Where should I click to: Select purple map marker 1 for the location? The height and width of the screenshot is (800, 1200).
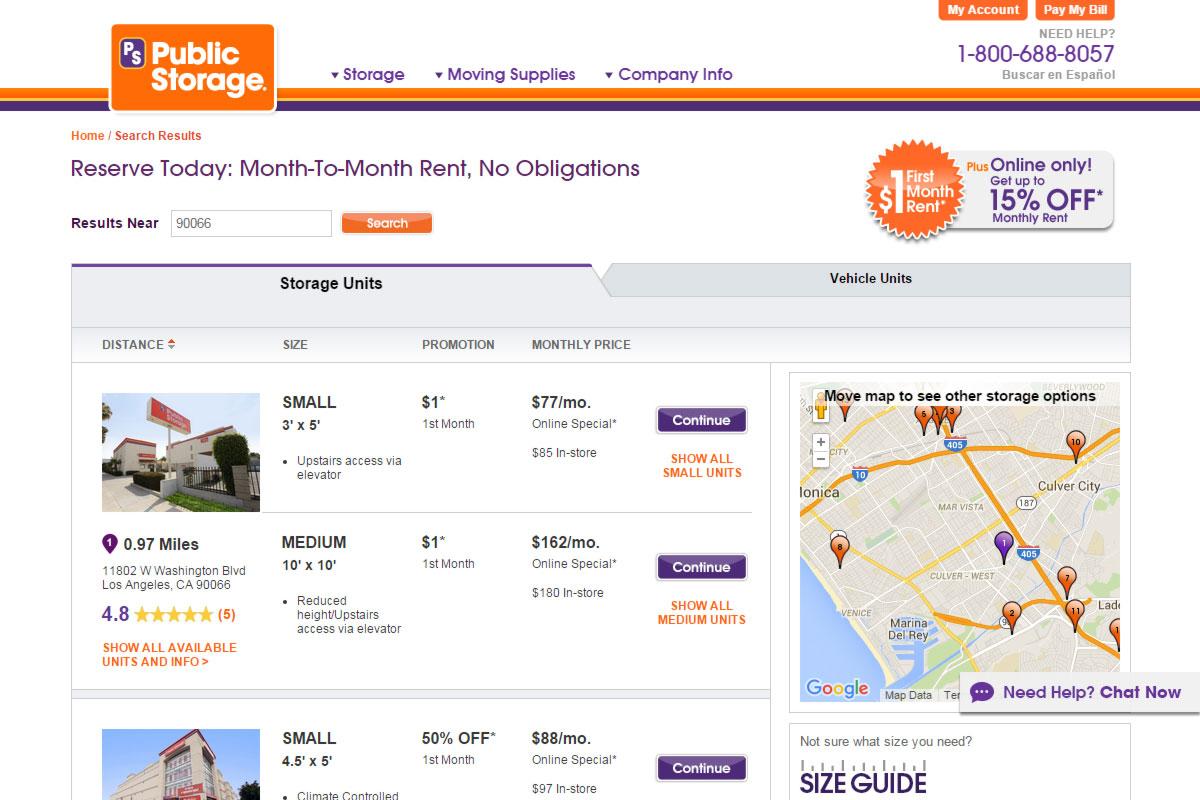point(1003,543)
